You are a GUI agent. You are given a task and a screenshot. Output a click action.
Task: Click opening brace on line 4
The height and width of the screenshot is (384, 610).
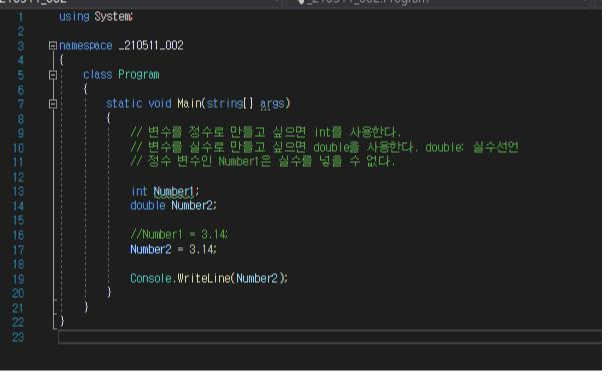(61, 60)
